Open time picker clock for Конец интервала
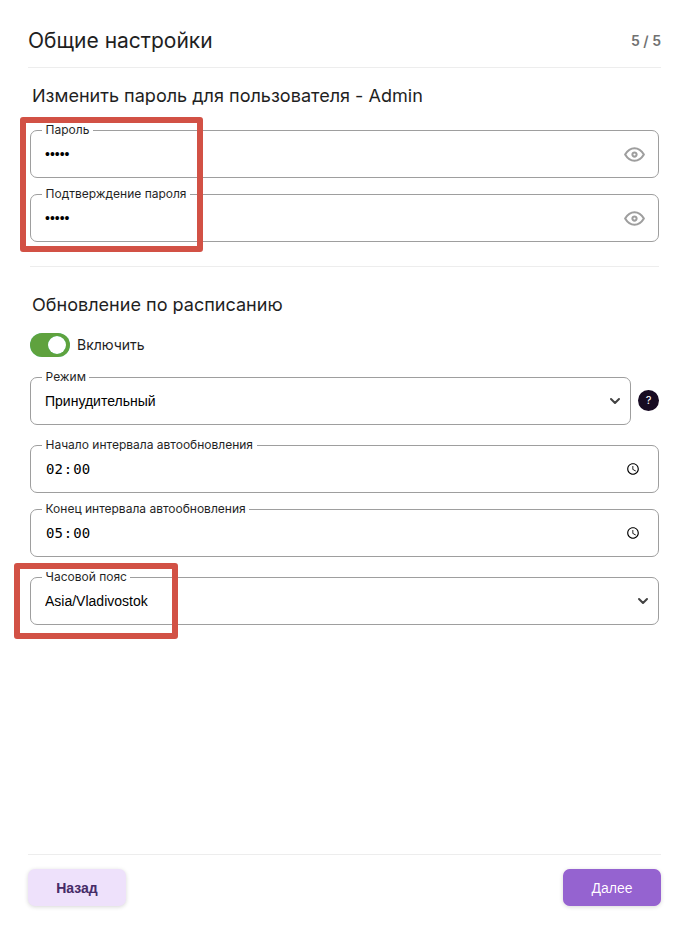 (632, 533)
